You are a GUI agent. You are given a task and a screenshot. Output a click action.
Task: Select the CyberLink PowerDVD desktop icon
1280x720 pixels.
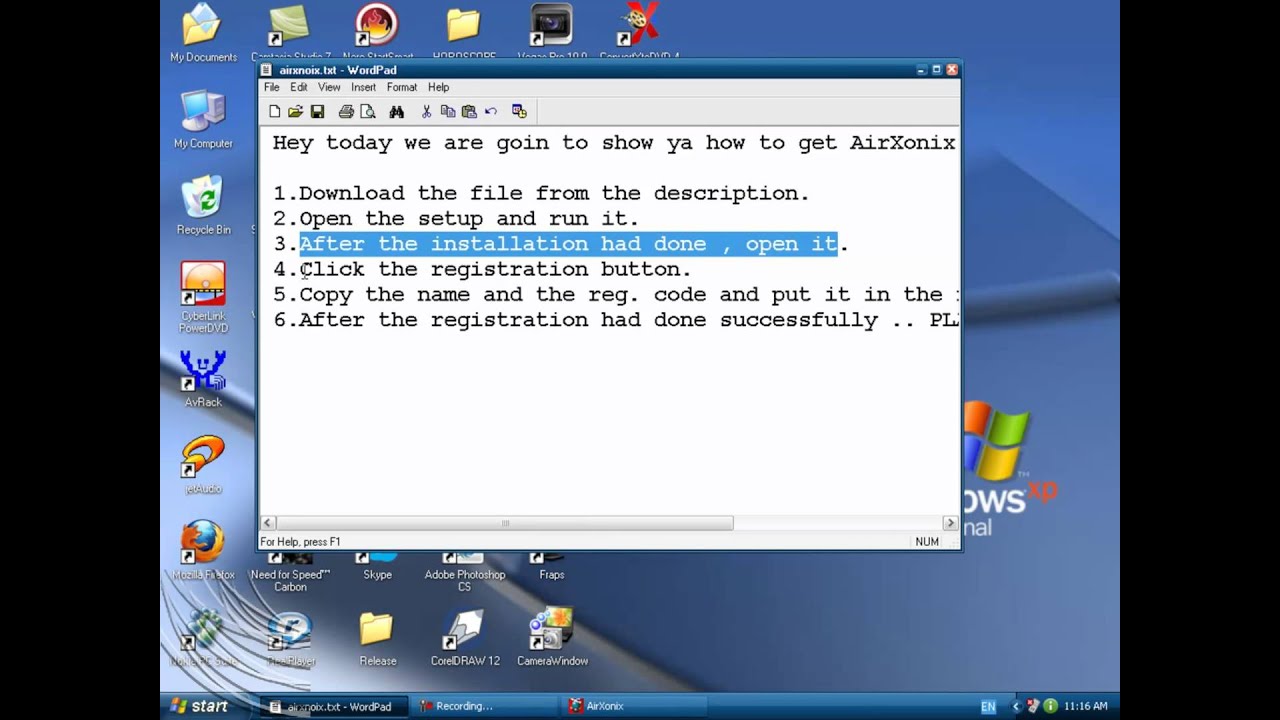(203, 297)
